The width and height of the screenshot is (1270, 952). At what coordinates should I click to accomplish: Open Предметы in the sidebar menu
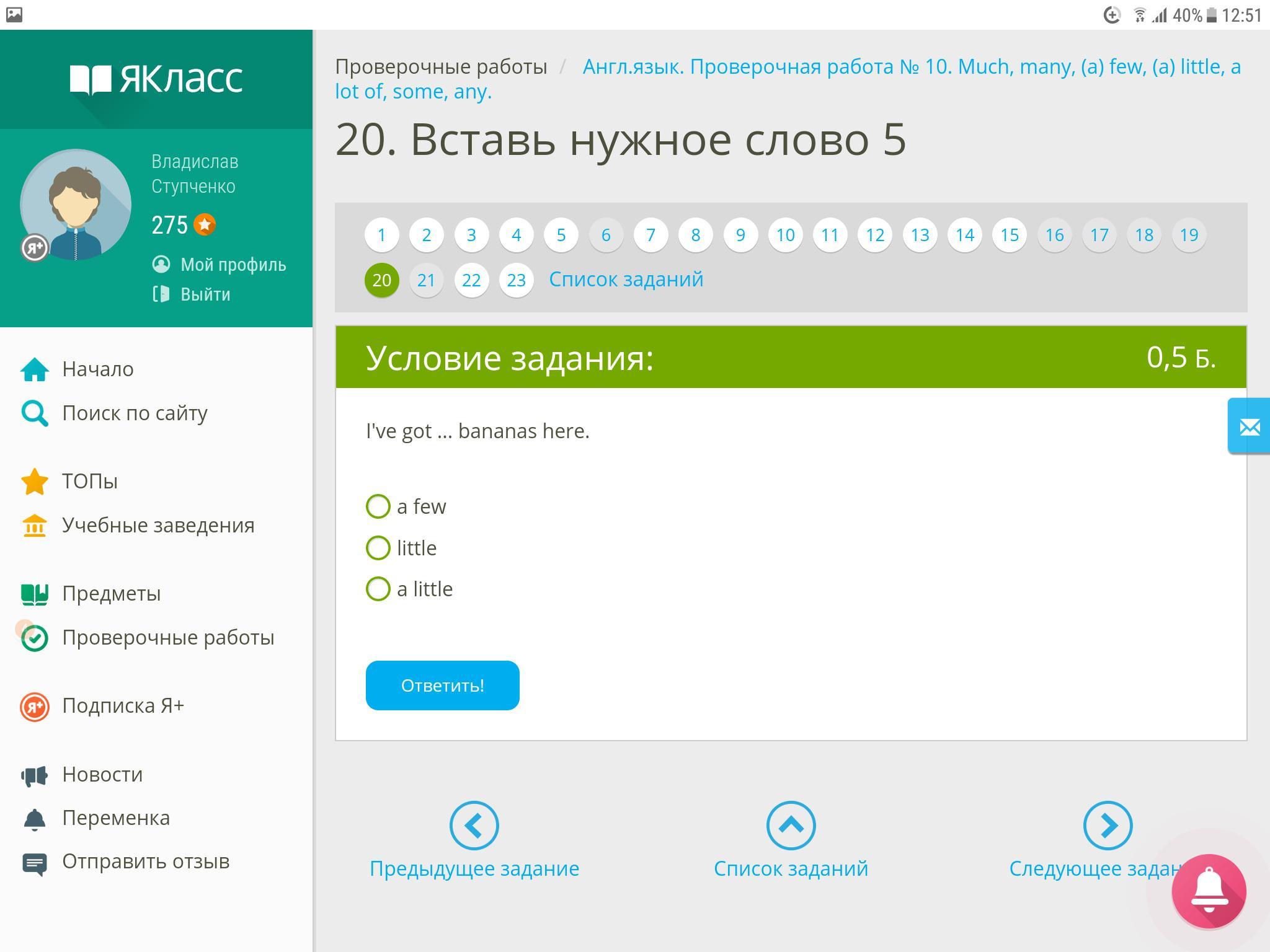tap(112, 594)
